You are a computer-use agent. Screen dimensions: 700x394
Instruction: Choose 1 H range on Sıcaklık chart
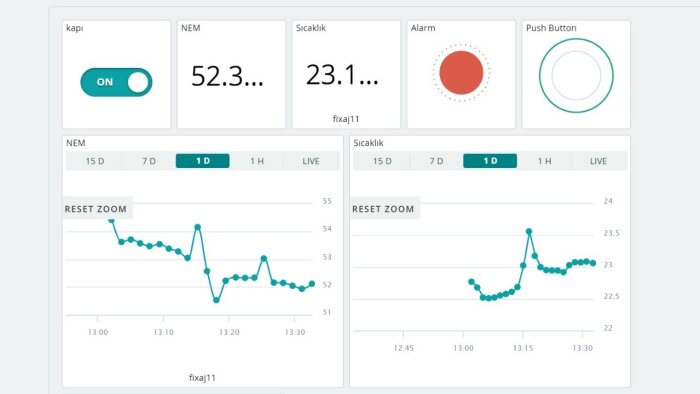(x=544, y=161)
